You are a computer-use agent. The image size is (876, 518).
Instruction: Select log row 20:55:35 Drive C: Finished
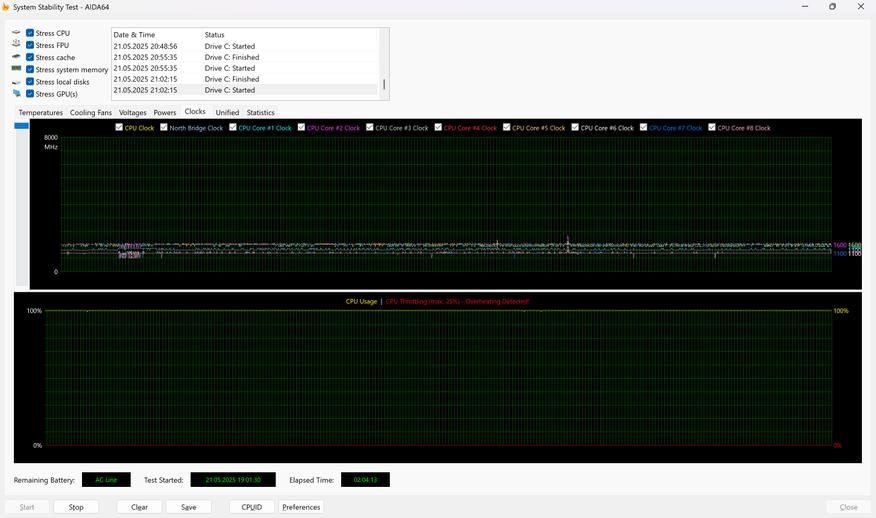click(x=245, y=57)
